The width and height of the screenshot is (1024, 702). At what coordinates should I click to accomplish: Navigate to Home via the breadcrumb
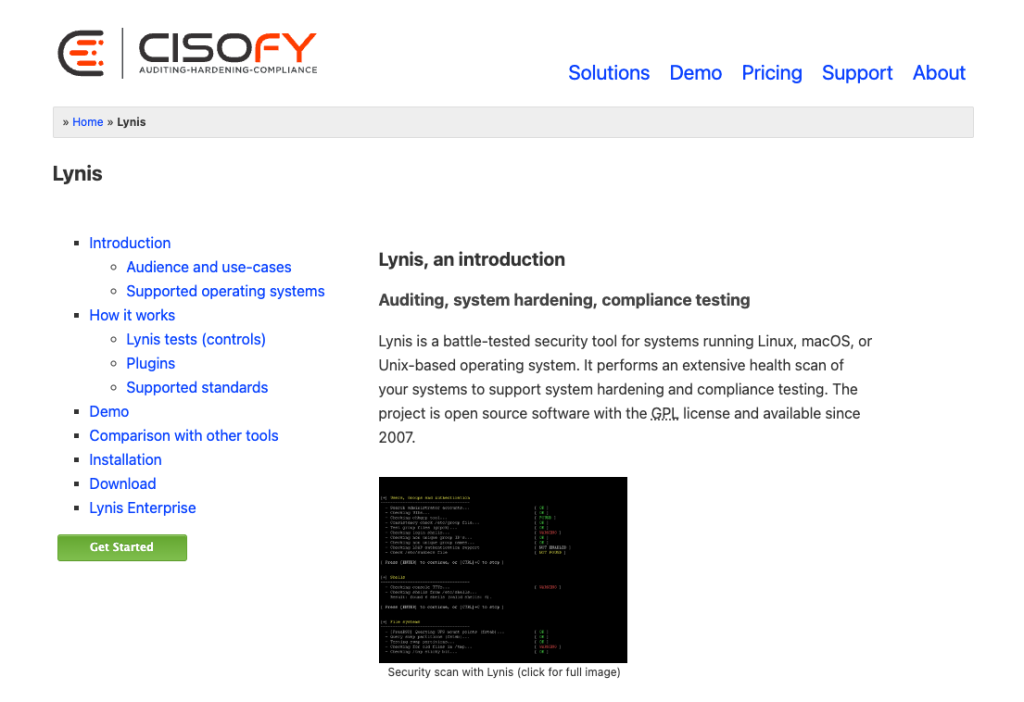pyautogui.click(x=87, y=121)
